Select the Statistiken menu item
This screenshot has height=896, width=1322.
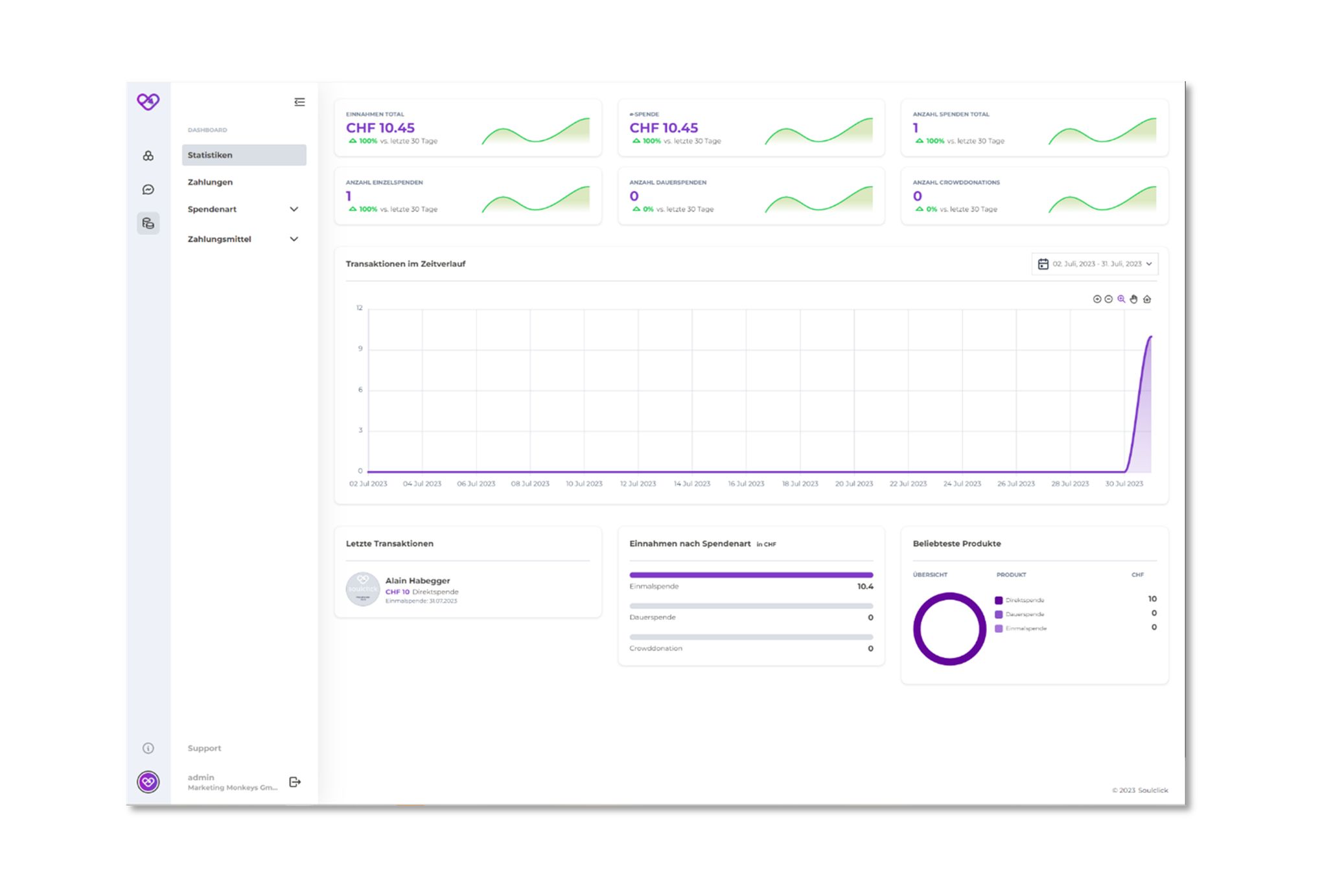click(244, 155)
